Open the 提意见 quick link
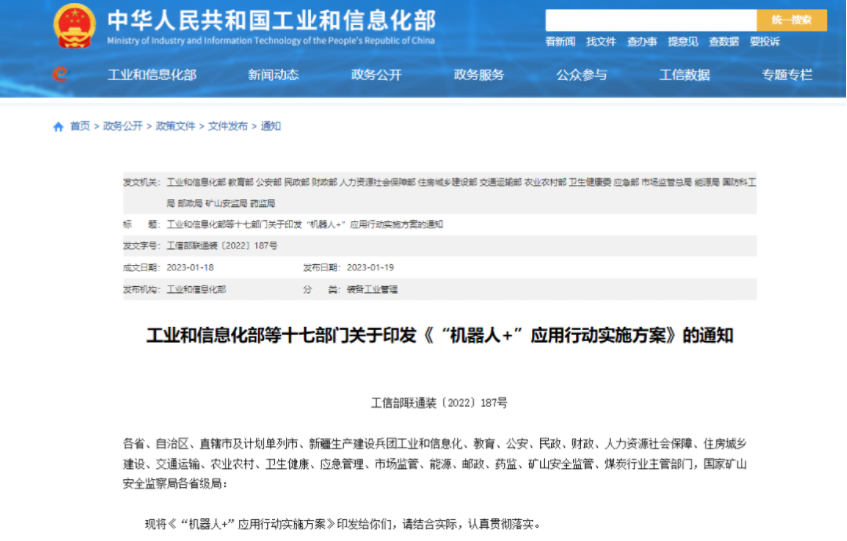The width and height of the screenshot is (847, 541). (683, 42)
